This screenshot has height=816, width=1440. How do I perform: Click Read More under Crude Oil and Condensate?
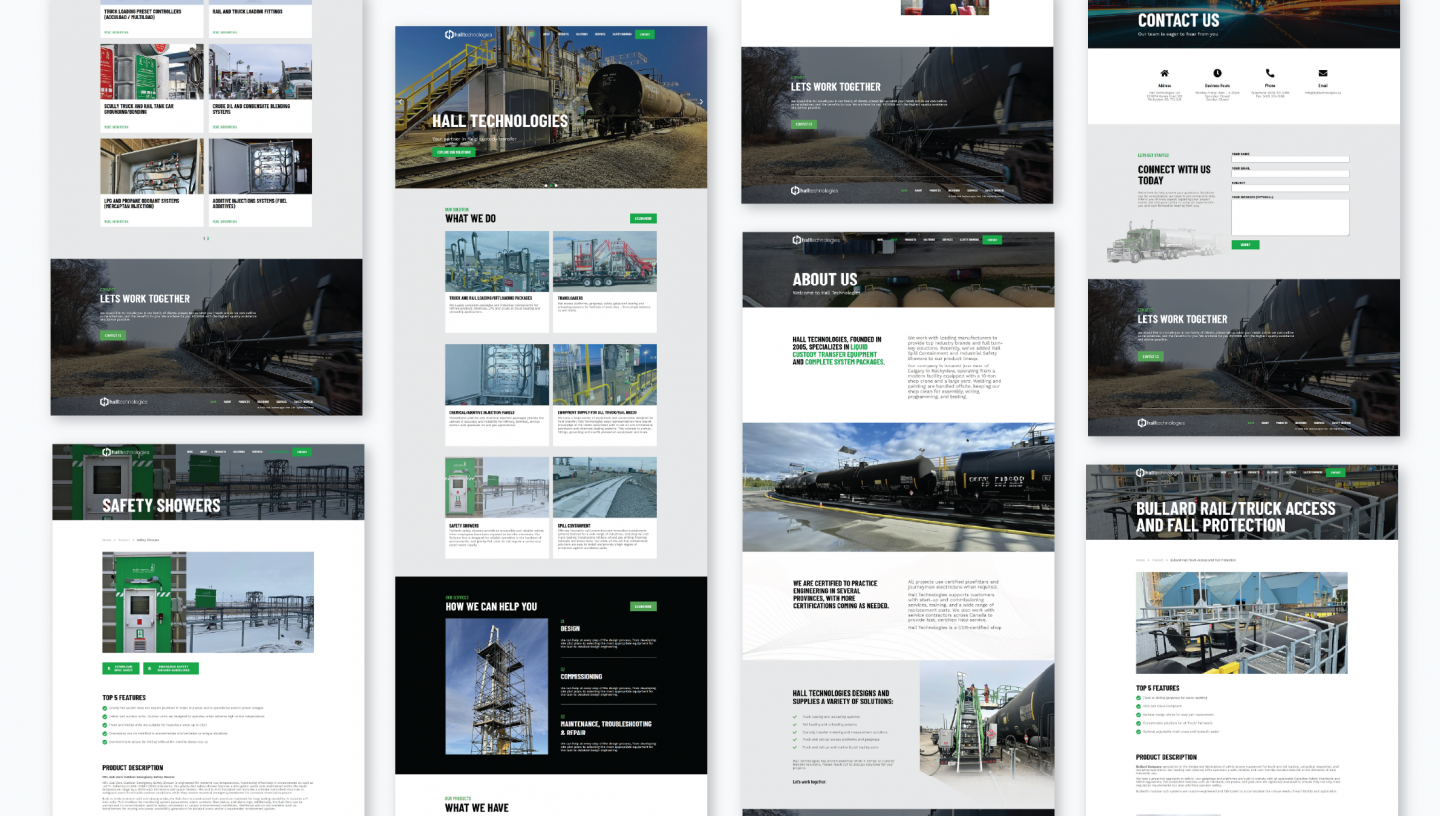click(224, 127)
